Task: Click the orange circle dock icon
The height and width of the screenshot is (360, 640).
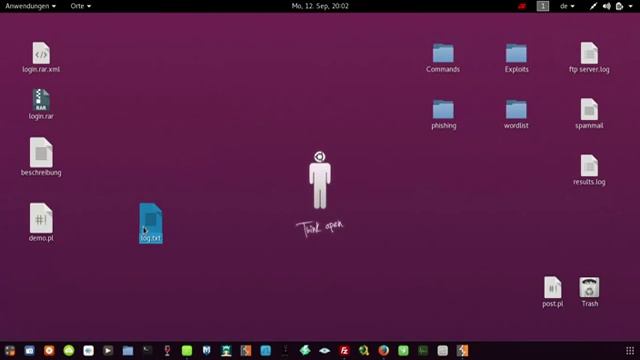Action: click(x=49, y=351)
